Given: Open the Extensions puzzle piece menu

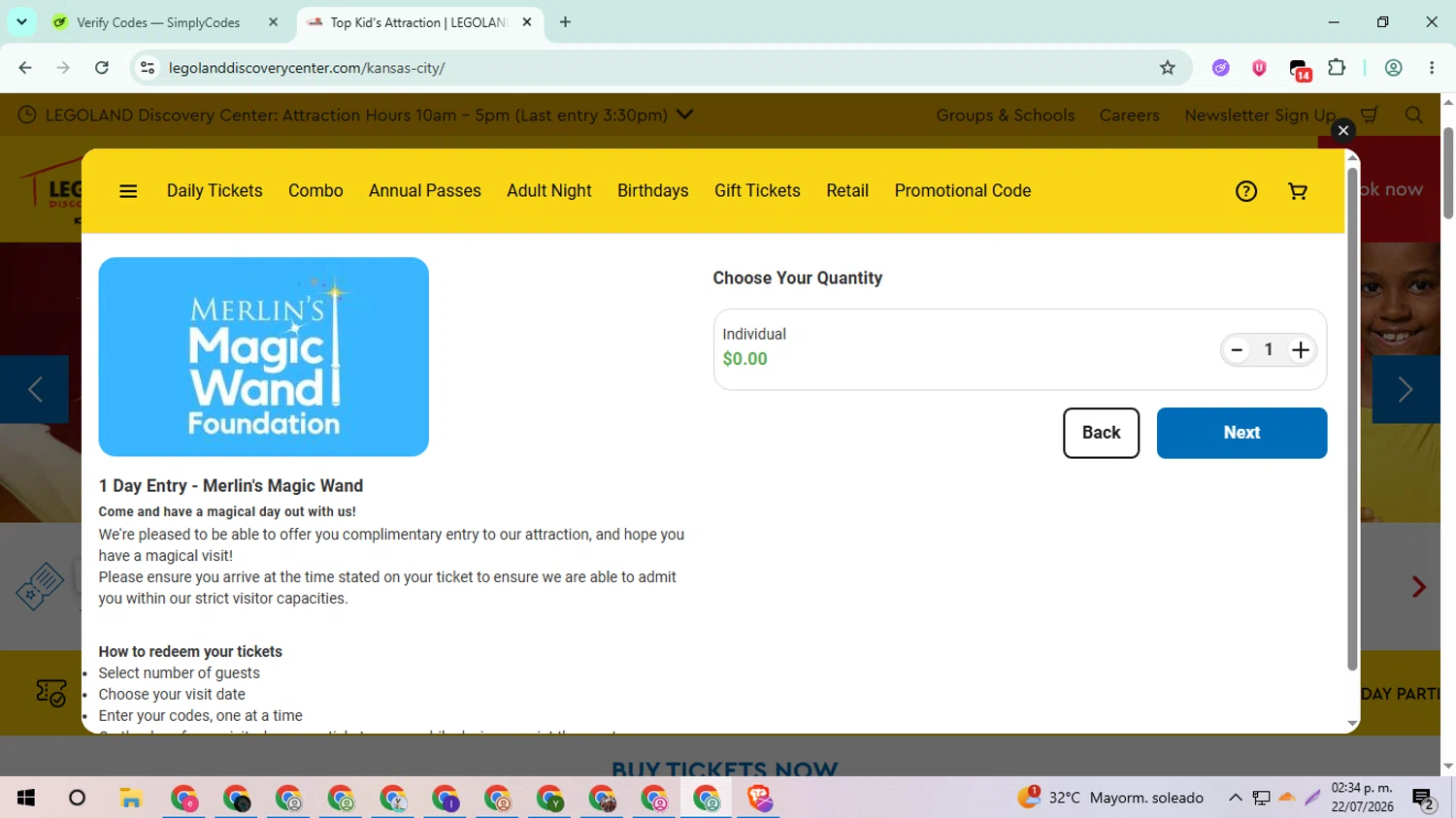Looking at the screenshot, I should 1337,68.
